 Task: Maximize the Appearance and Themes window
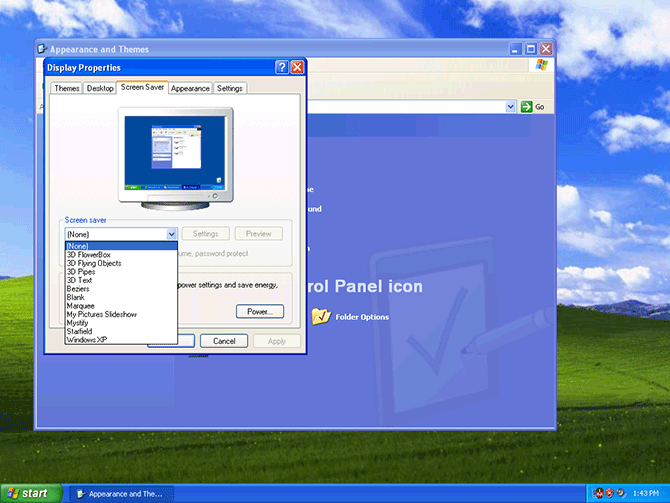point(531,49)
